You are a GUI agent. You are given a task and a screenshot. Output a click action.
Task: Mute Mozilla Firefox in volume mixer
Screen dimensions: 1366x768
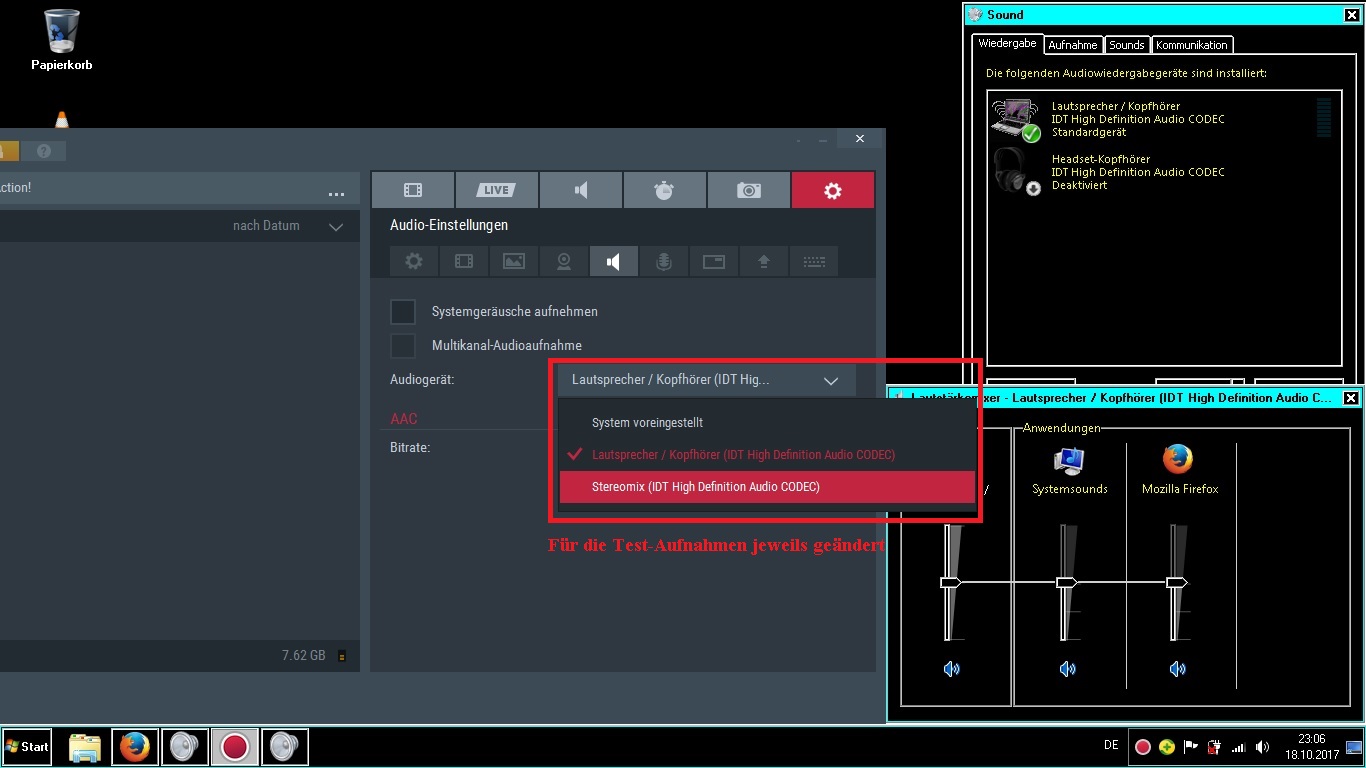(x=1178, y=669)
